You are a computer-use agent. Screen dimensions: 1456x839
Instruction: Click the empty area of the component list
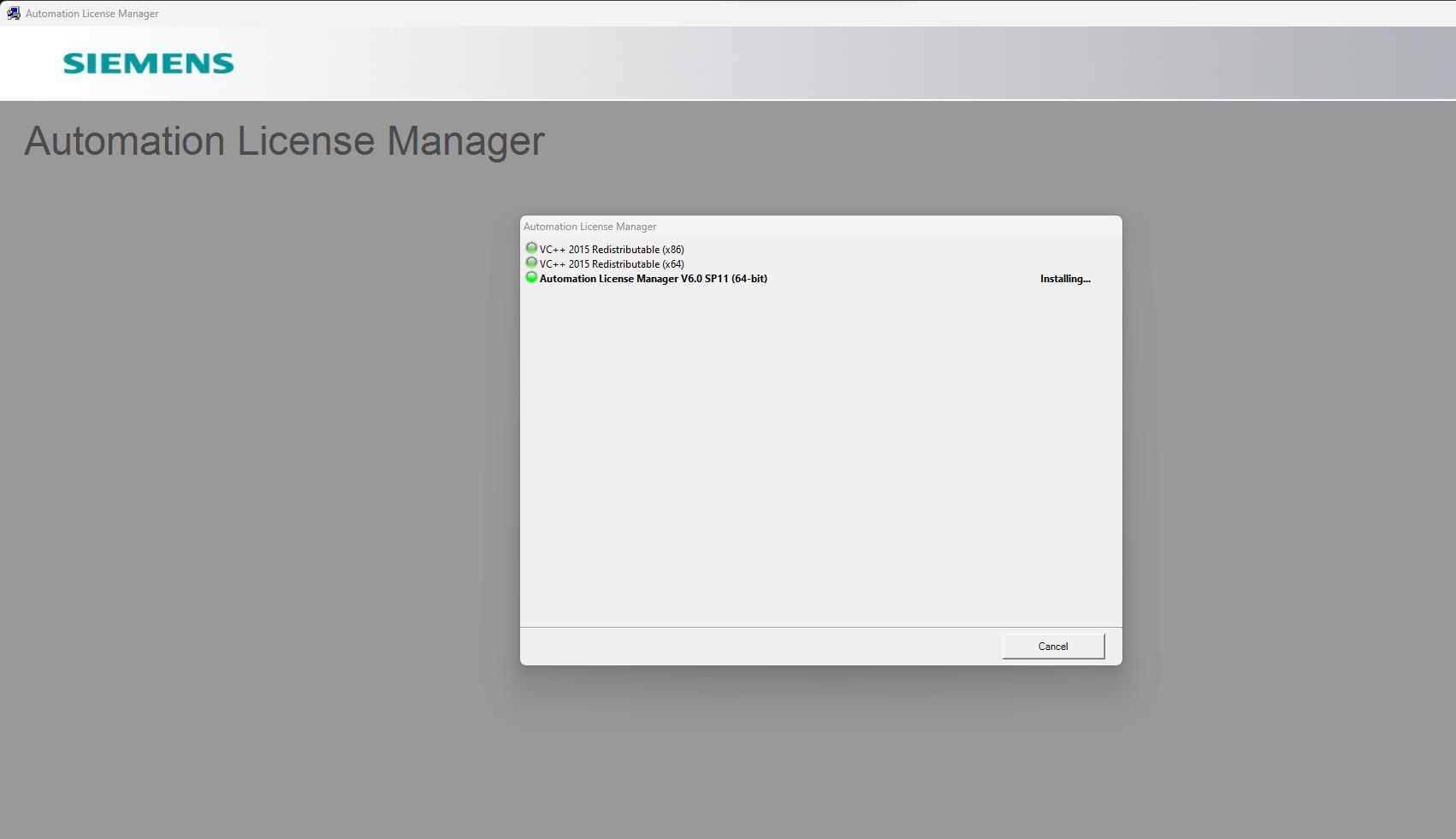pos(820,453)
